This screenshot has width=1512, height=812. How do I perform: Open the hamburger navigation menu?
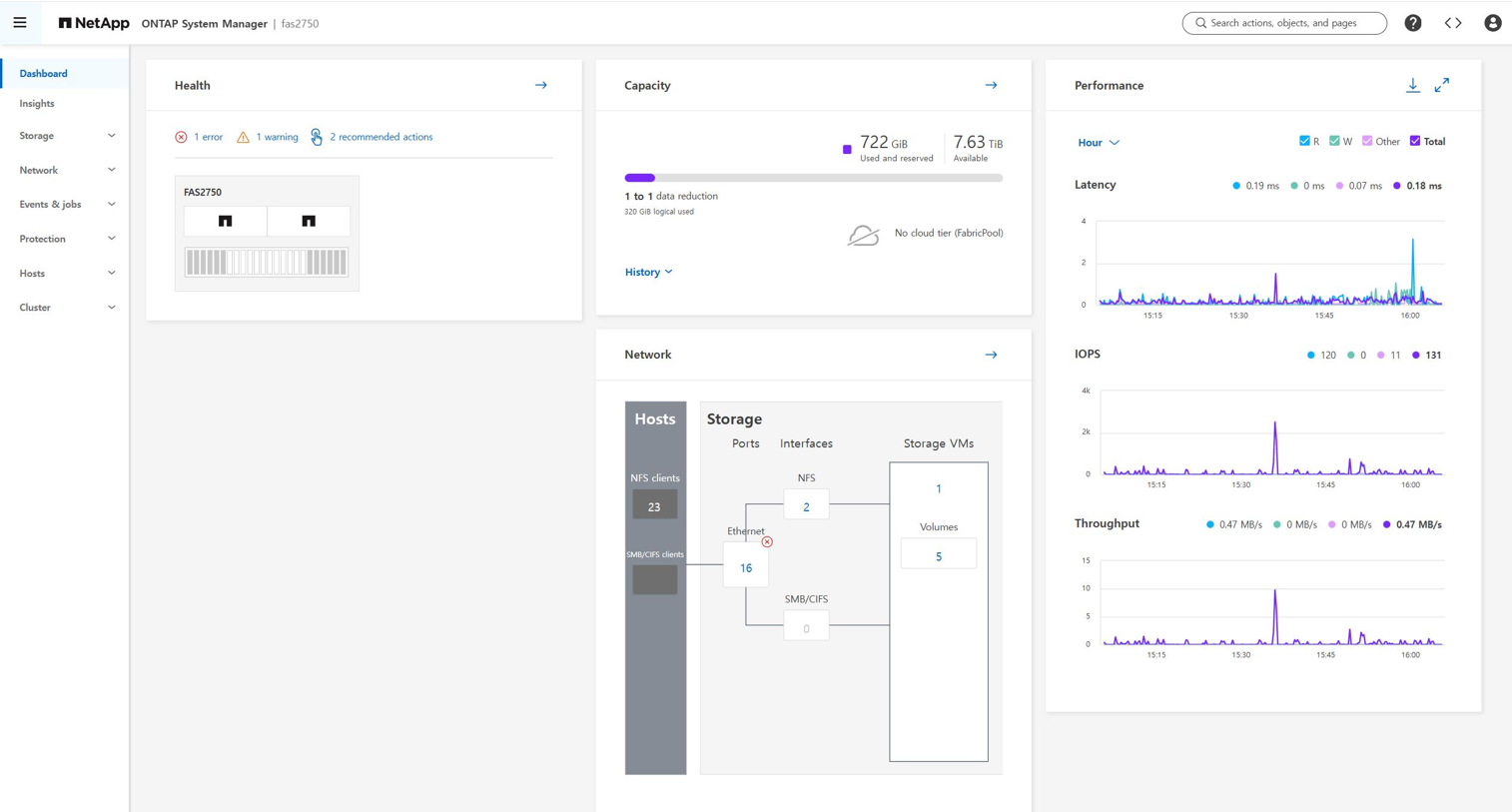[20, 22]
